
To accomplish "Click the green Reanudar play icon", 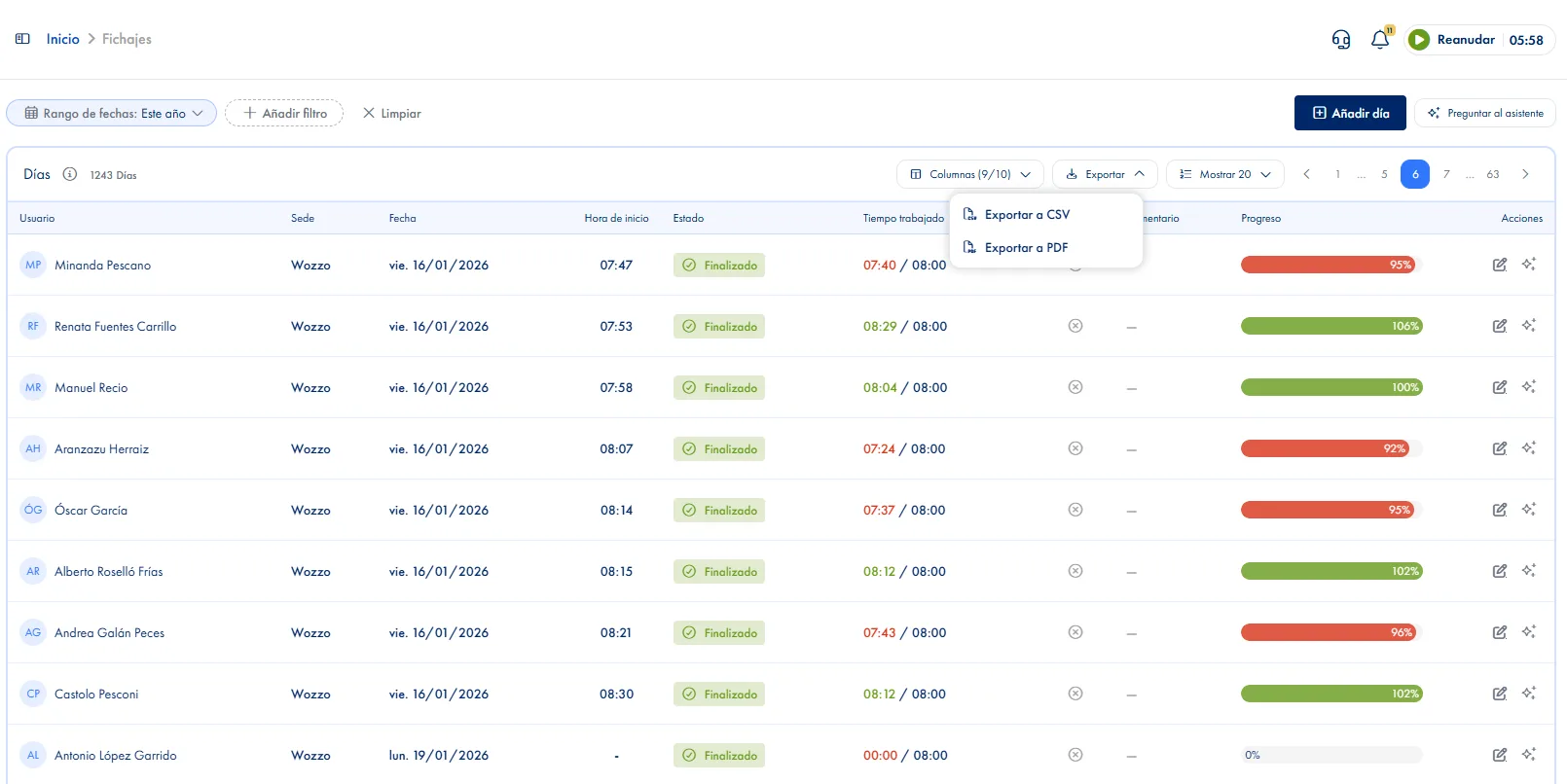I will [1419, 40].
